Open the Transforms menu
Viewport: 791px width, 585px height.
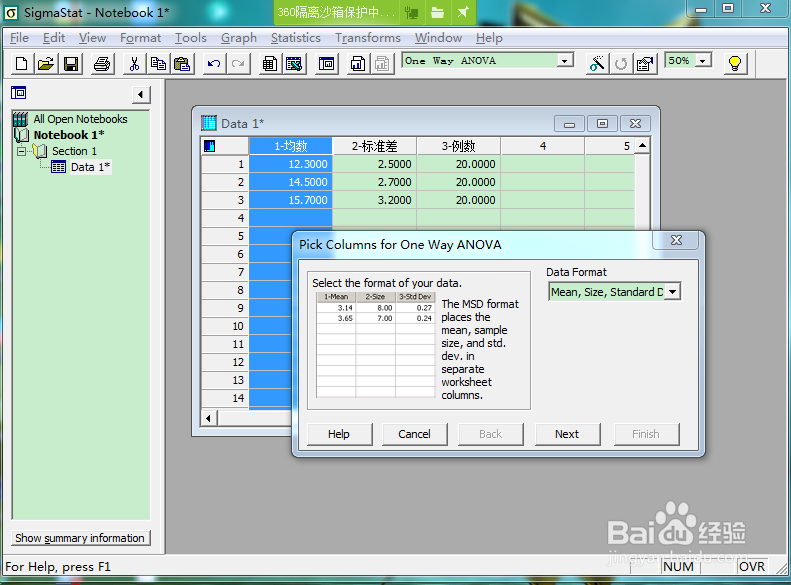368,38
